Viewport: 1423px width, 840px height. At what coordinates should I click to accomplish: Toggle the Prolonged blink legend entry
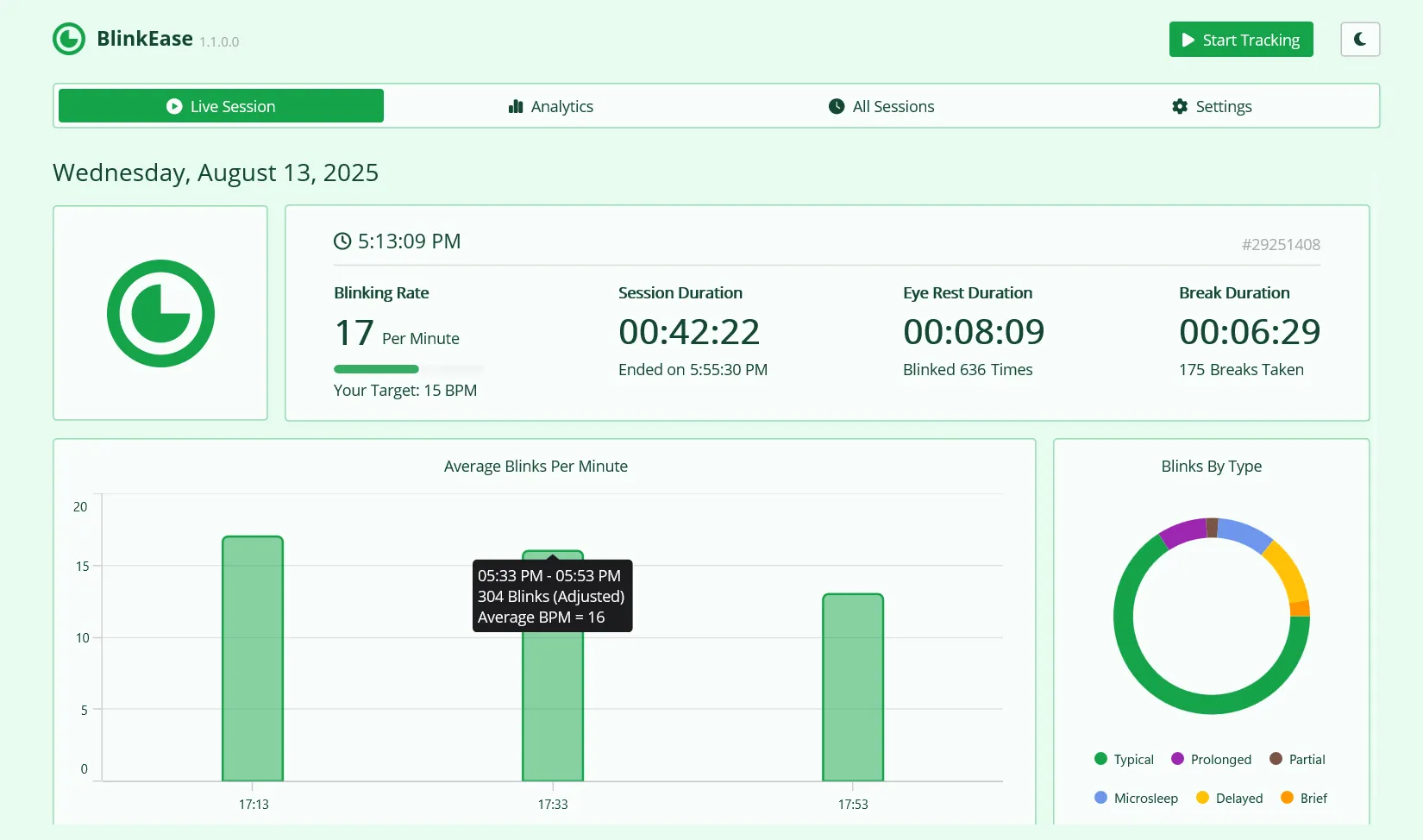coord(1211,759)
